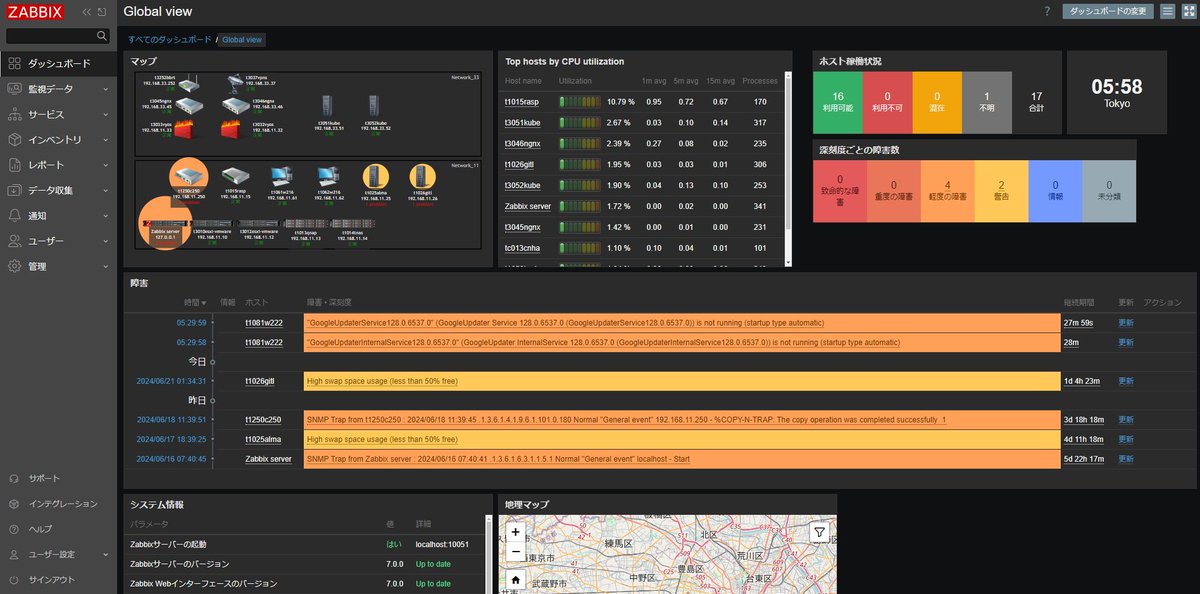Screen dimensions: 1200x594
Task: Click into the sidebar search field
Action: [51, 36]
